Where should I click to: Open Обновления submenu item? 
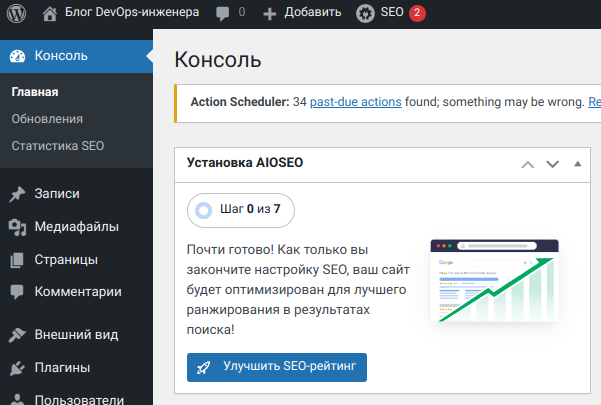pyautogui.click(x=47, y=119)
